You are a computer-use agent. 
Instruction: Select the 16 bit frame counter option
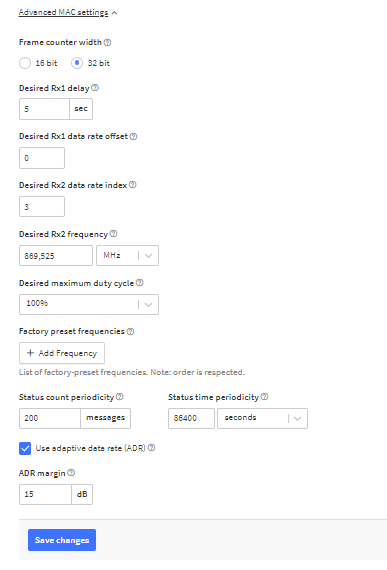pyautogui.click(x=25, y=63)
